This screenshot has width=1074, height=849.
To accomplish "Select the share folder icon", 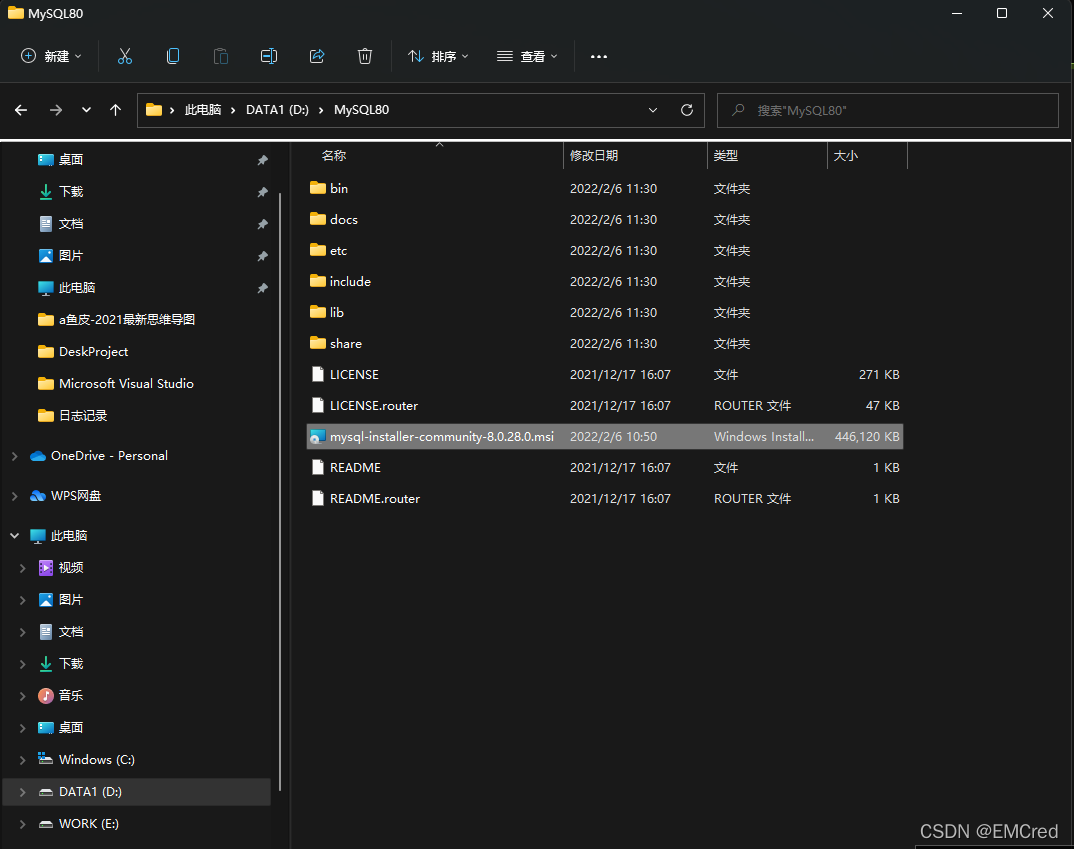I will pyautogui.click(x=317, y=343).
